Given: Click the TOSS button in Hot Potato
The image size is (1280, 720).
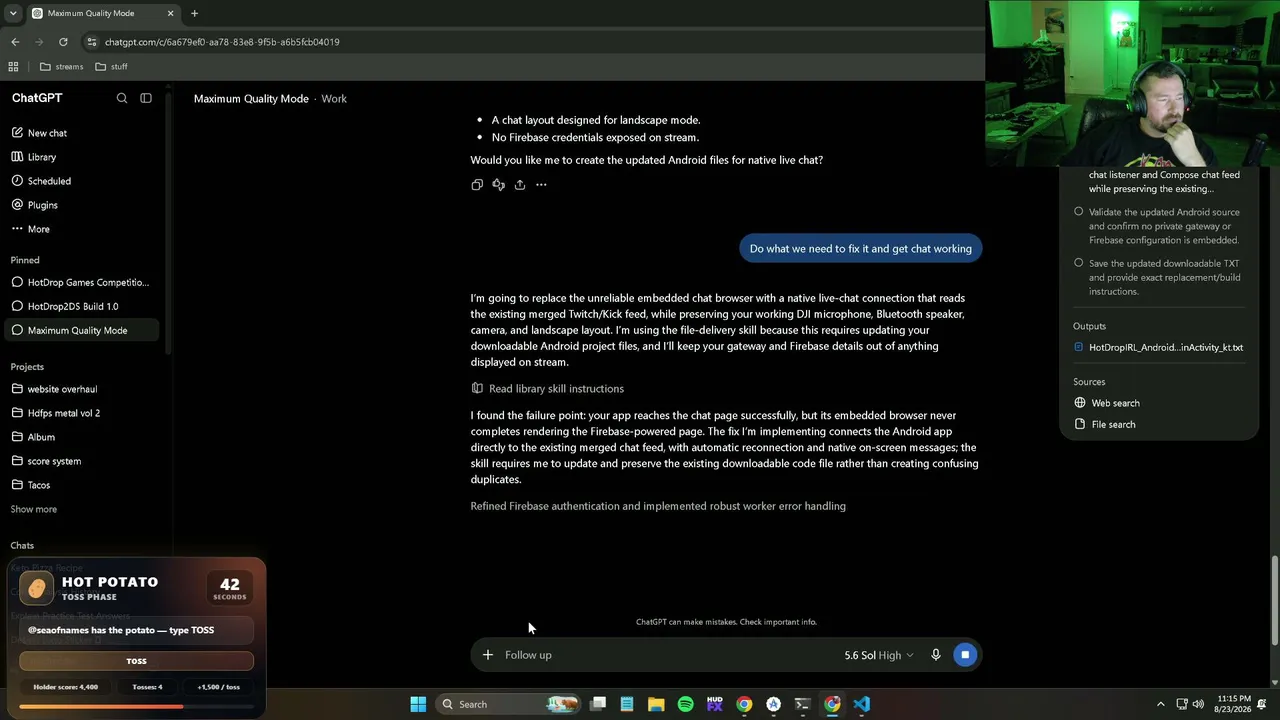Looking at the screenshot, I should coord(136,661).
